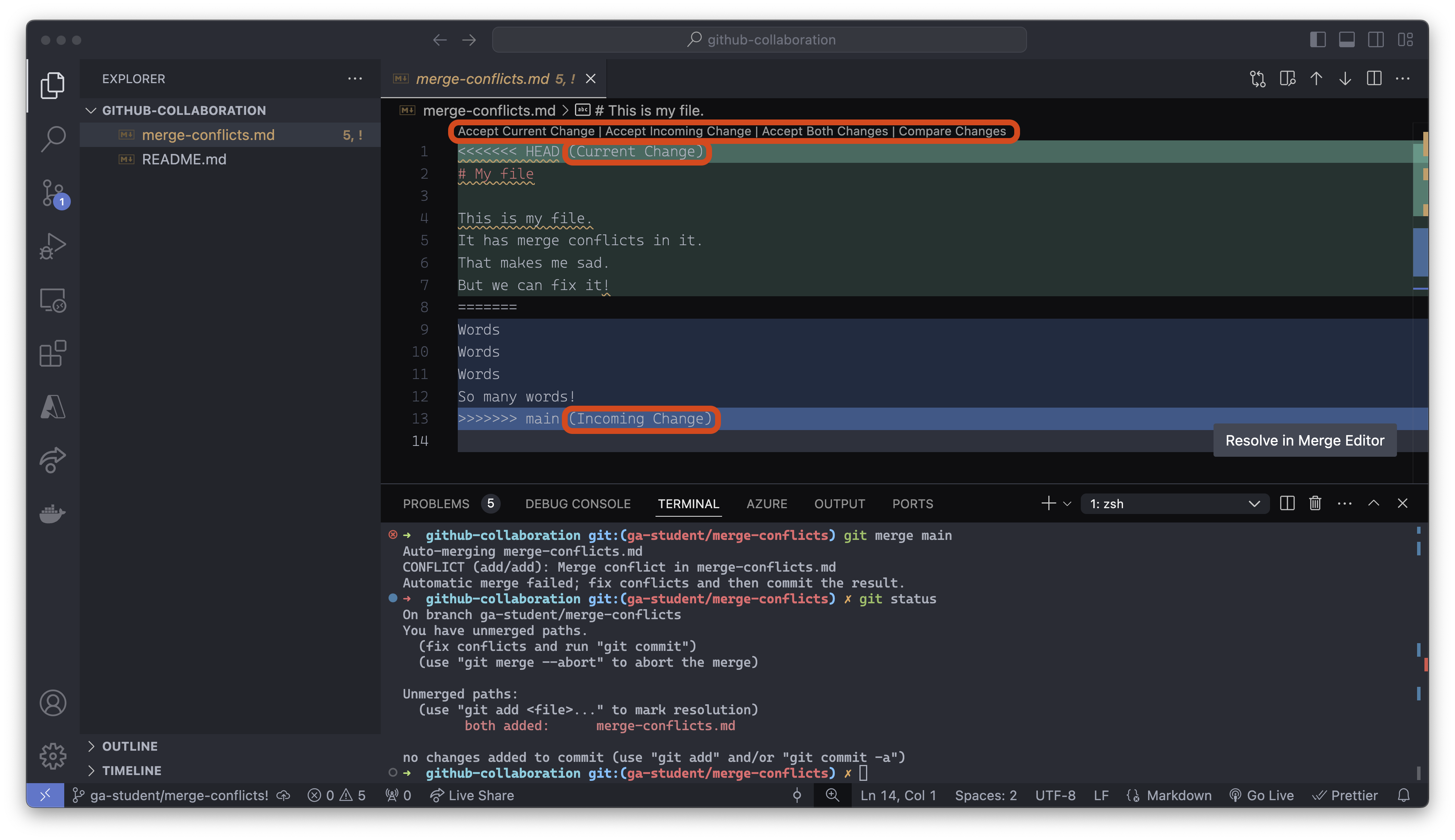Viewport: 1455px width, 840px height.
Task: Open the Run and Debug panel
Action: tap(53, 245)
